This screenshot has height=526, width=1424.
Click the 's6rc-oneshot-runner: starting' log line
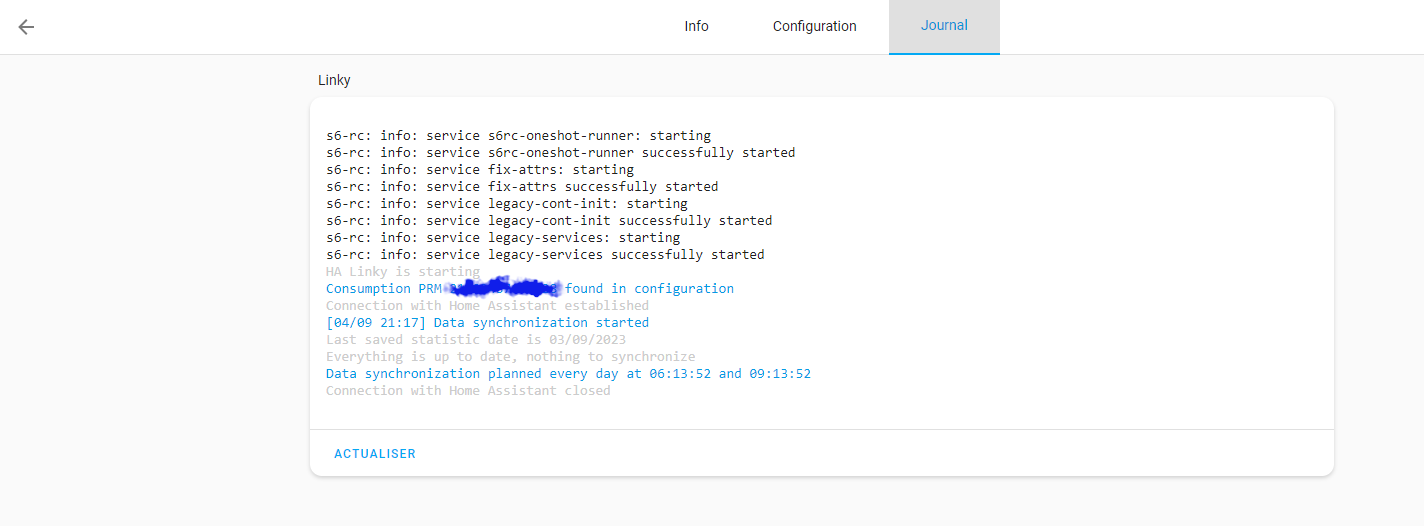[518, 136]
